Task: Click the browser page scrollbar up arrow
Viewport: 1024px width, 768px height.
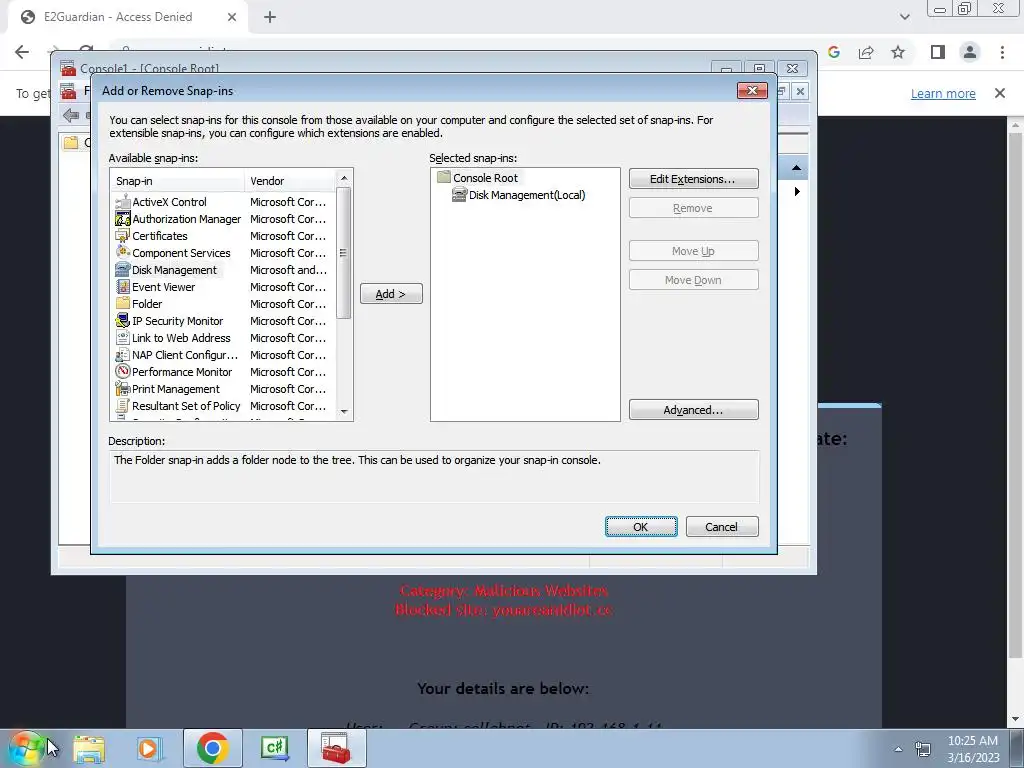Action: point(1016,125)
